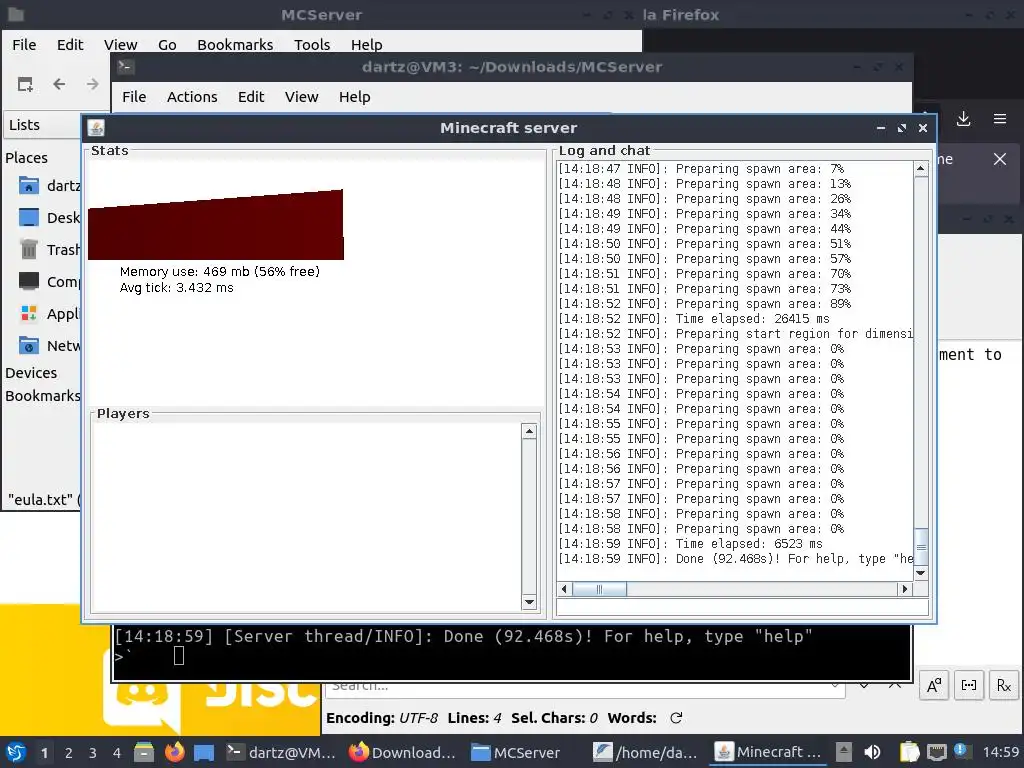The width and height of the screenshot is (1024, 768).
Task: Open the application menu in the taskbar
Action: click(x=16, y=752)
